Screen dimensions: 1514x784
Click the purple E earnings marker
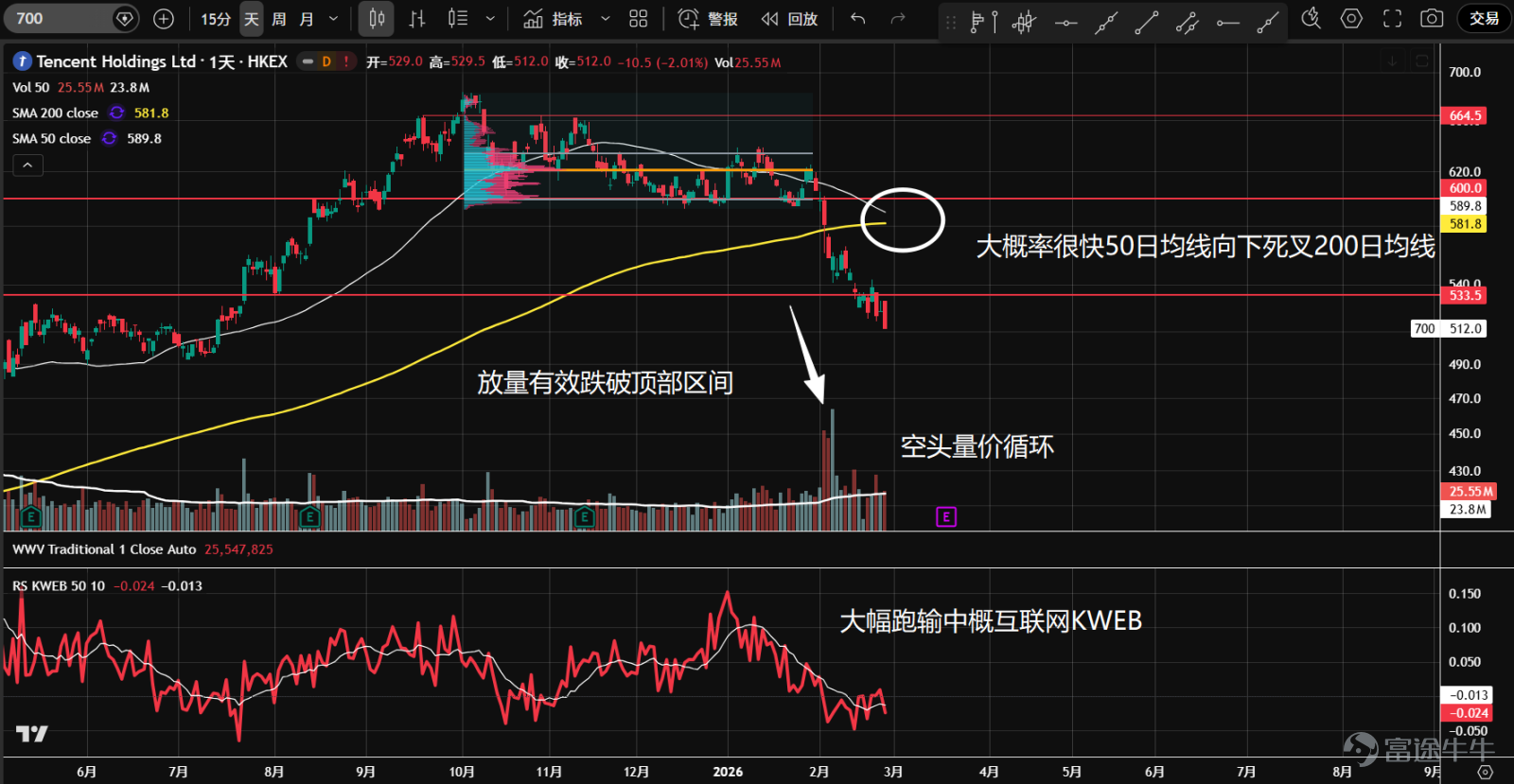pyautogui.click(x=946, y=516)
